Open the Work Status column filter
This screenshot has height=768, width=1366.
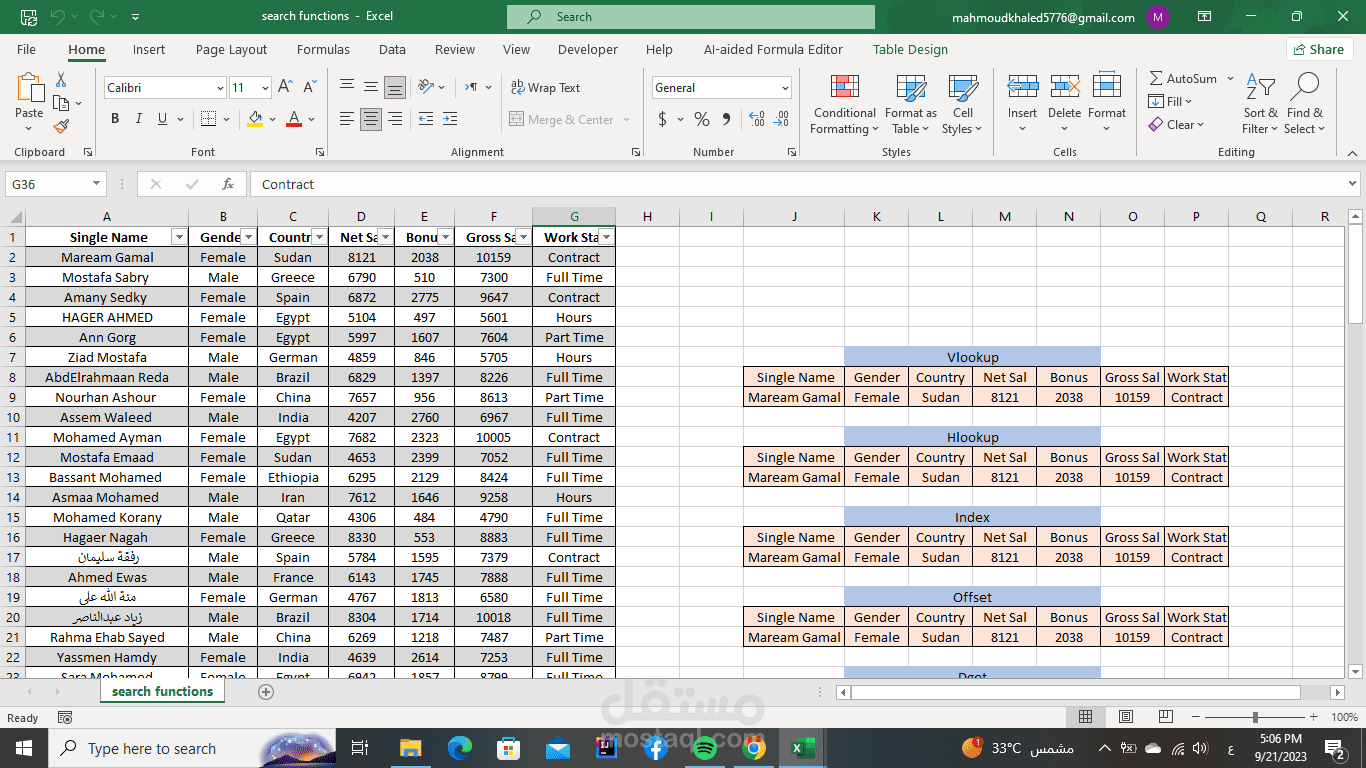[606, 237]
